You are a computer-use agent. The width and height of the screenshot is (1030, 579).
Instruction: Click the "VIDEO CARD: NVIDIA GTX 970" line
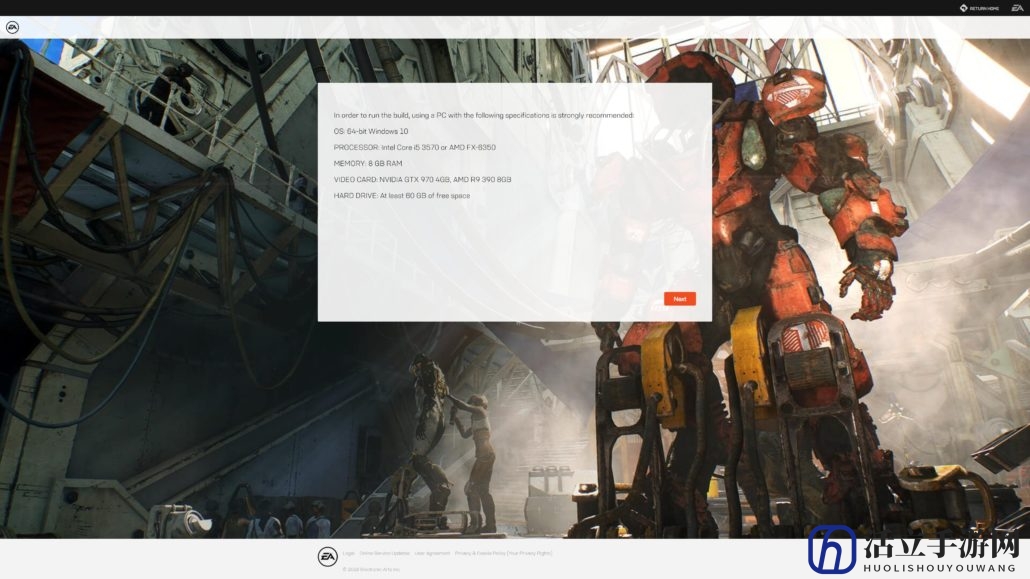[x=422, y=179]
